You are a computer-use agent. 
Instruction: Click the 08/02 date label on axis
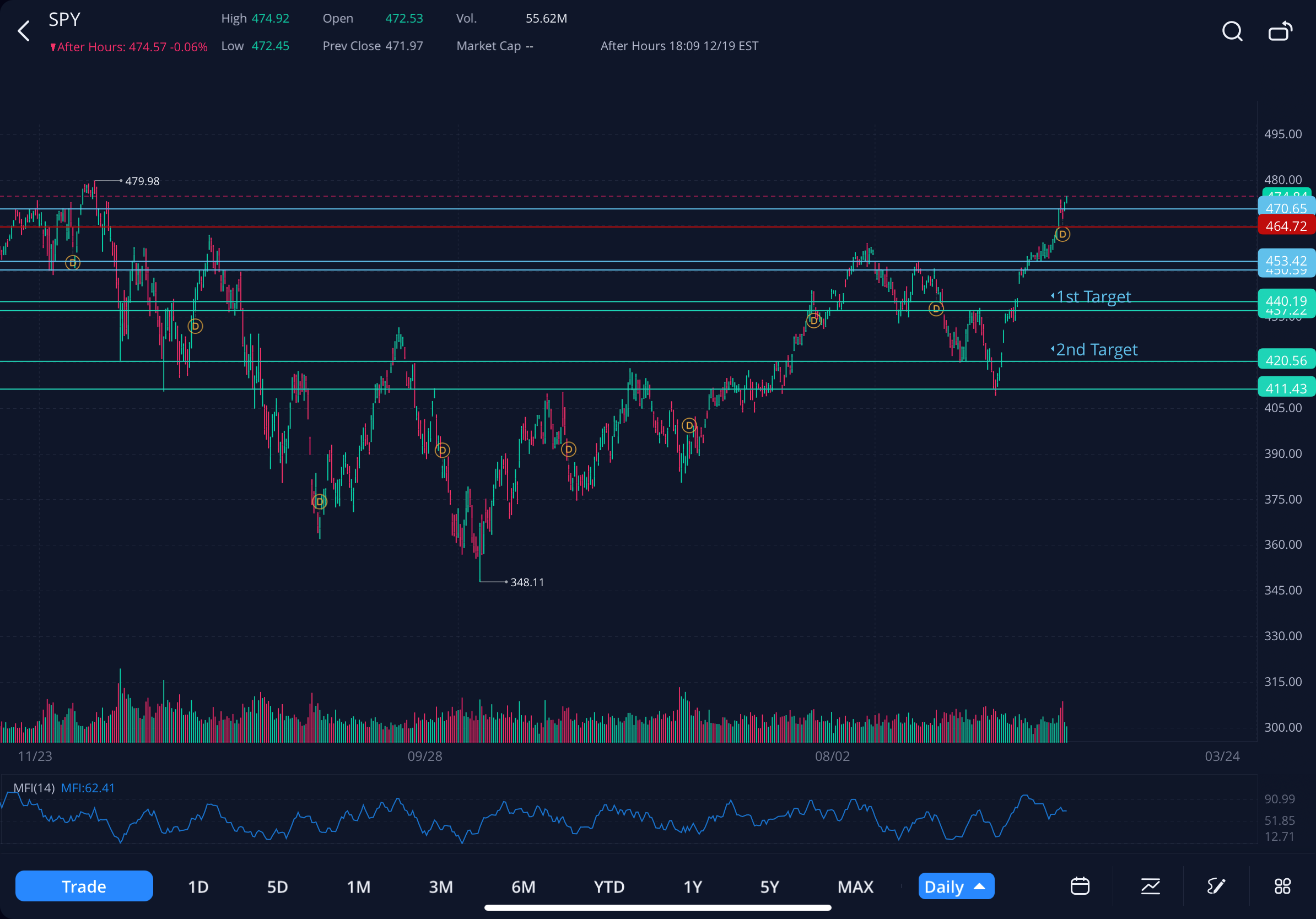[x=832, y=756]
